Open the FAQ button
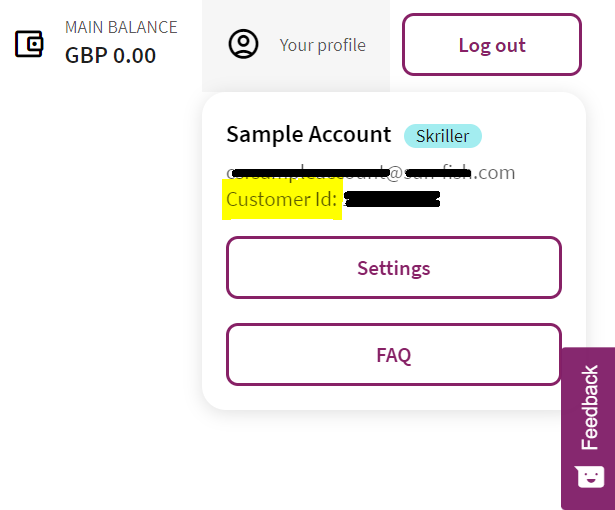The image size is (615, 510). [394, 355]
